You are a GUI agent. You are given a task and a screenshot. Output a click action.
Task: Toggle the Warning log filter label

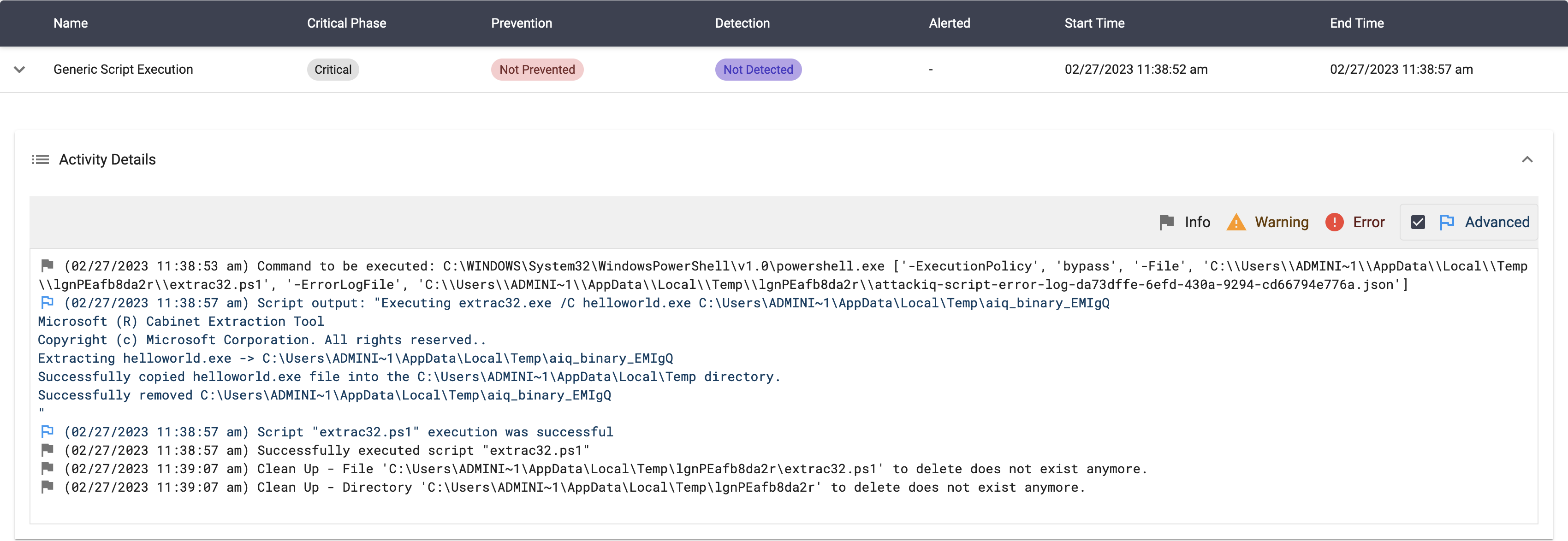pyautogui.click(x=1281, y=222)
